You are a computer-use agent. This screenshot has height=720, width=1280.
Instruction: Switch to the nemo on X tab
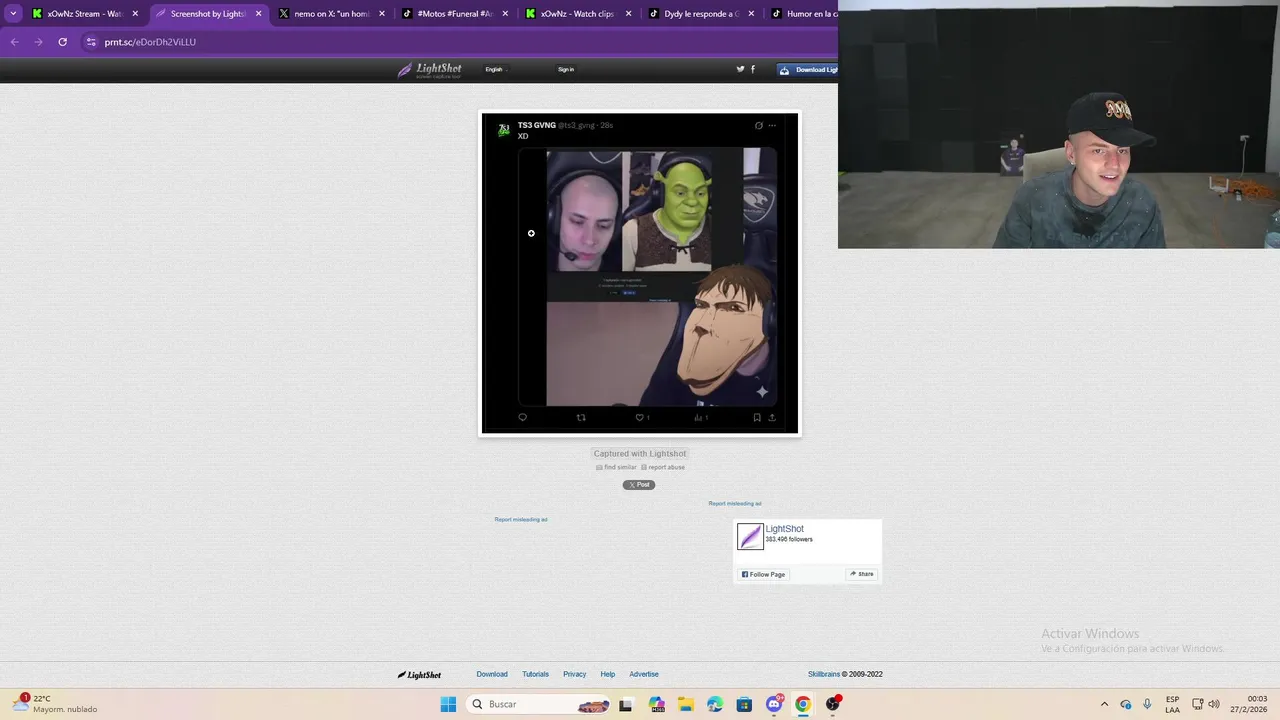(x=330, y=14)
